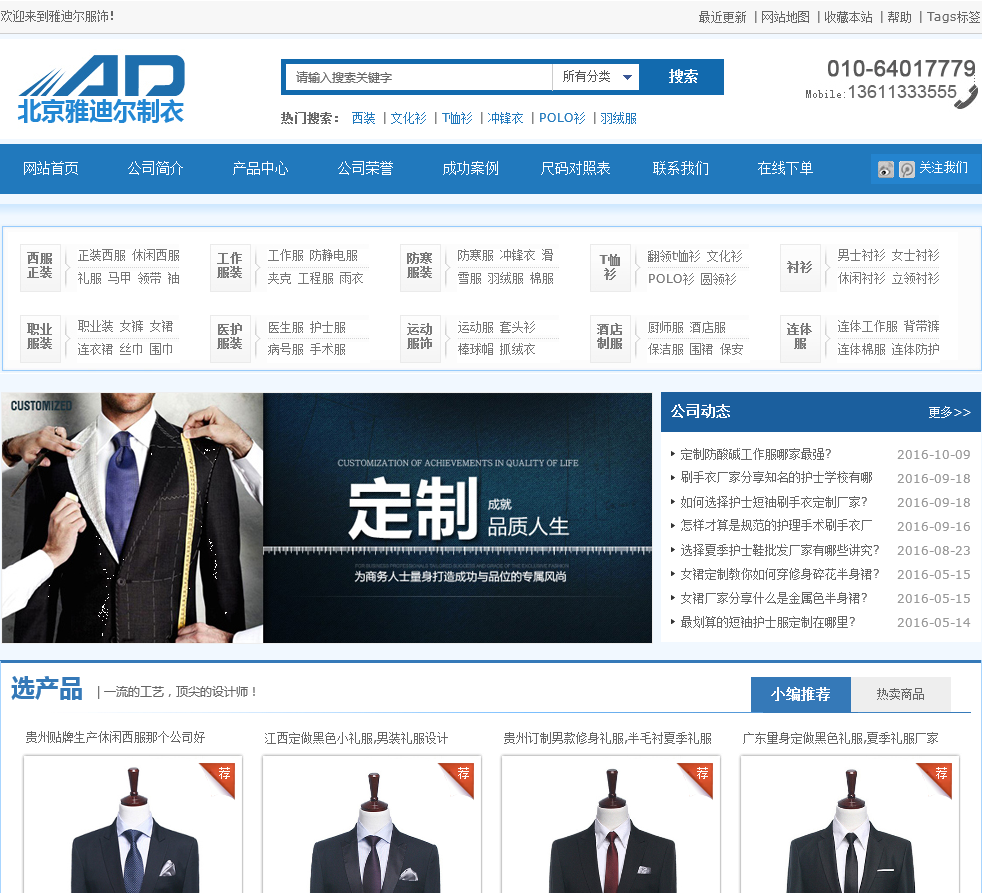Click the AD 北京雅迪尔制衣 logo
Viewport: 982px width, 893px height.
point(101,88)
